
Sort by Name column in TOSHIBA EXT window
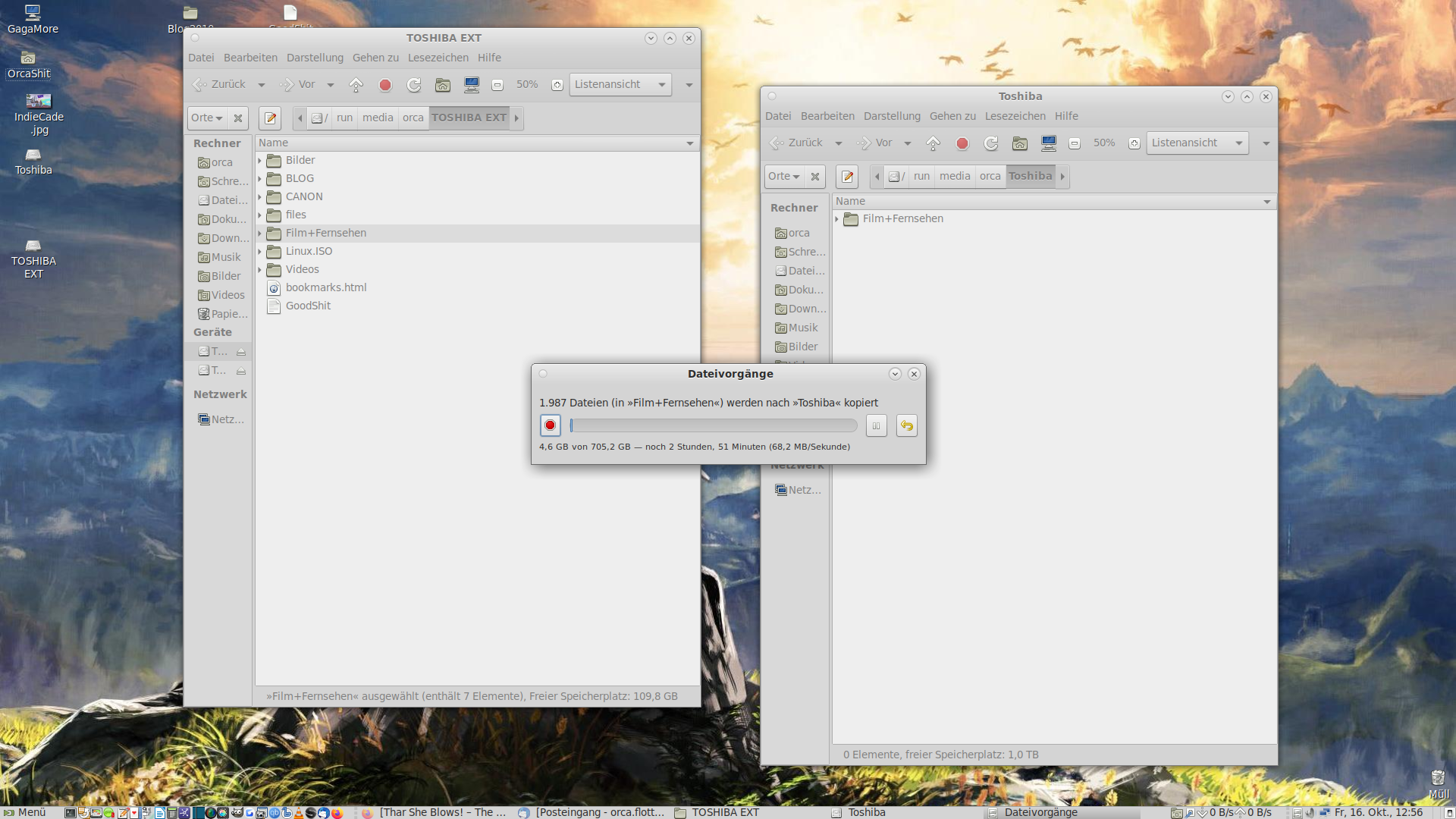pos(477,143)
